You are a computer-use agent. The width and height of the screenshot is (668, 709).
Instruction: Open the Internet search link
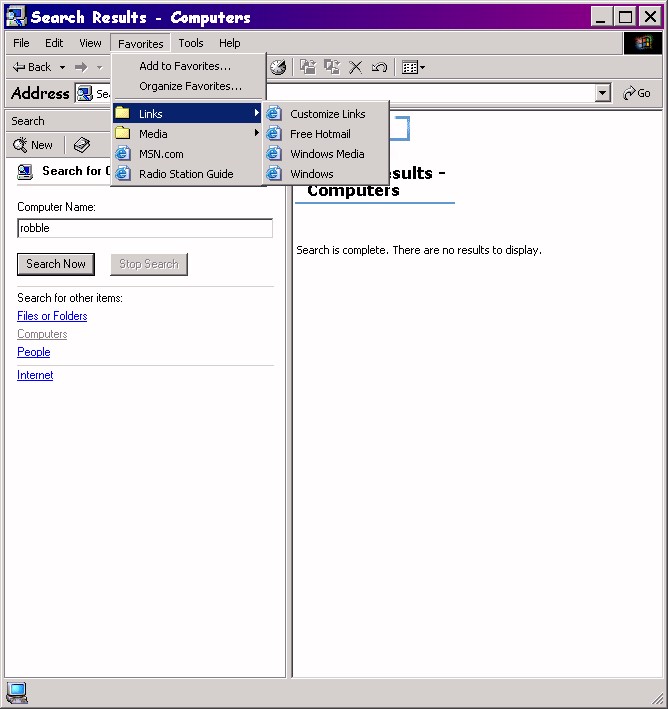[35, 375]
